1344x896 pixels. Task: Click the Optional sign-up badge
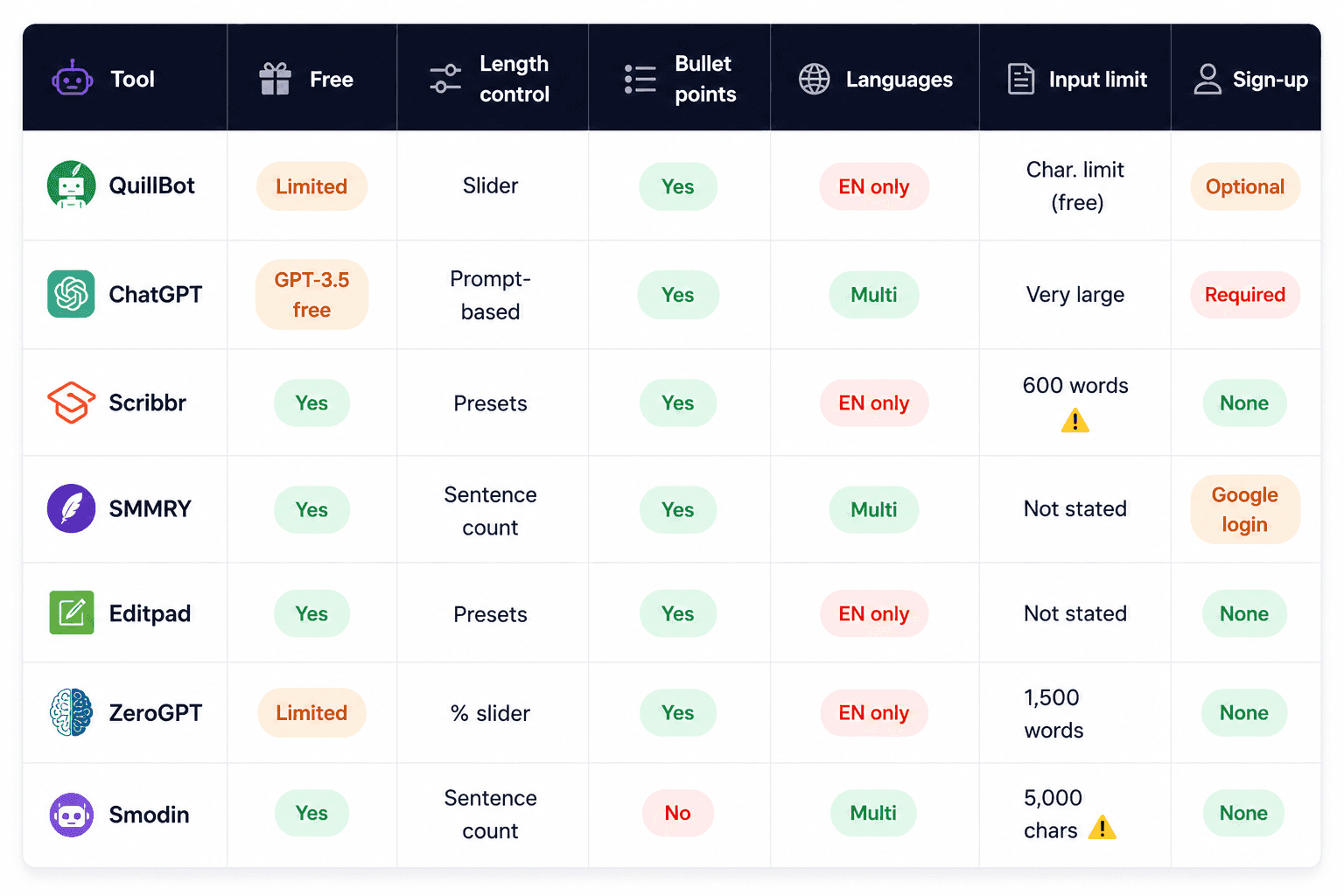click(1245, 186)
